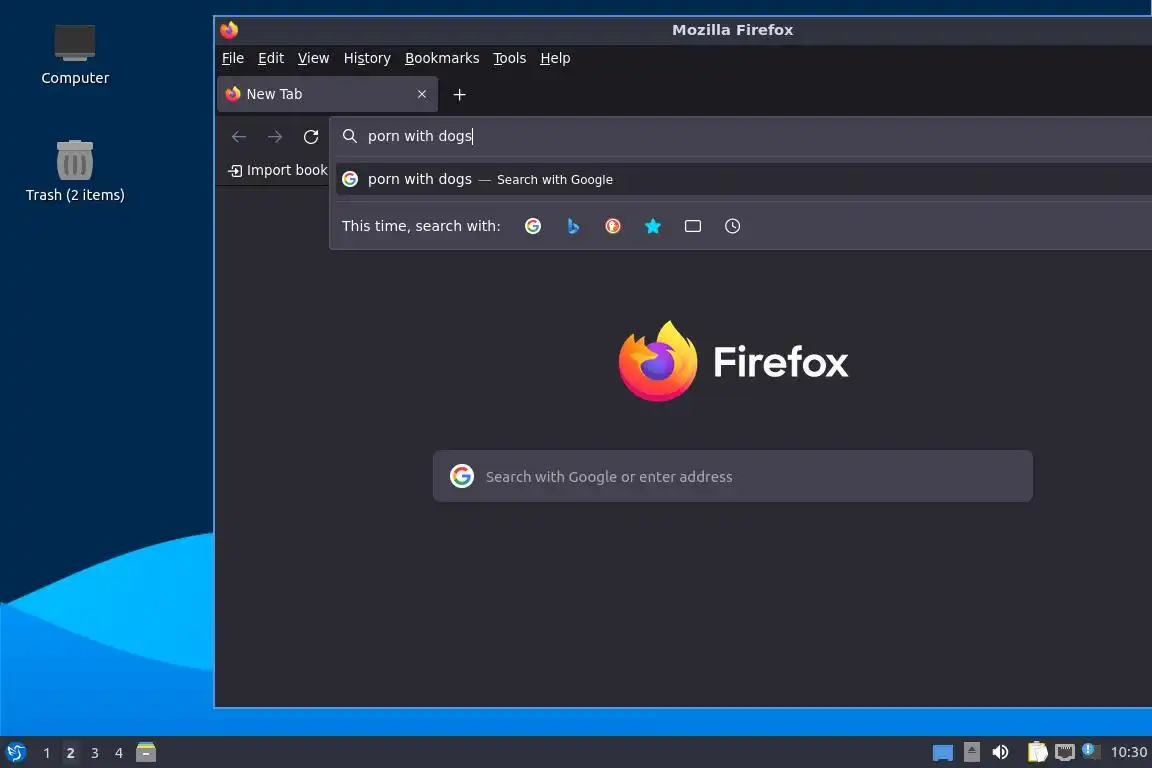Image resolution: width=1152 pixels, height=768 pixels.
Task: Switch to workspace 2
Action: (71, 753)
